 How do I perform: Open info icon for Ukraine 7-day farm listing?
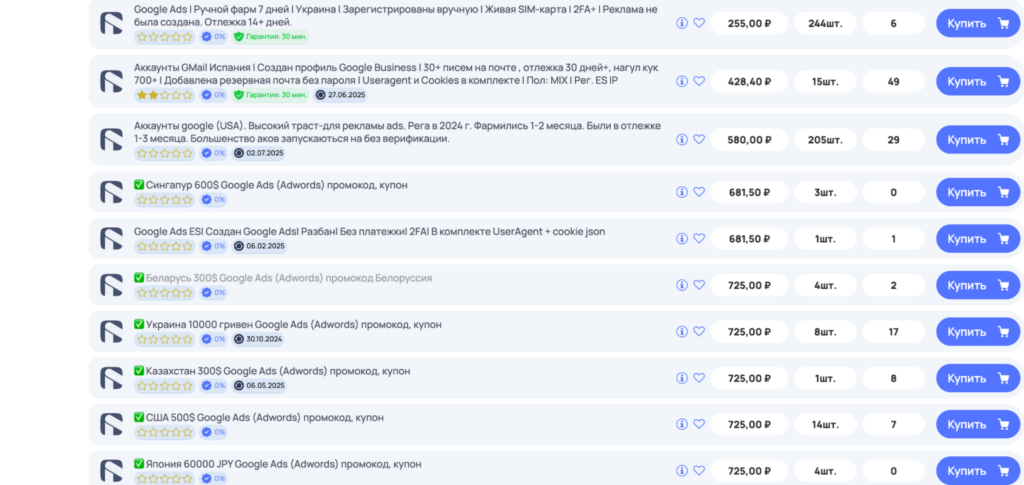[682, 23]
